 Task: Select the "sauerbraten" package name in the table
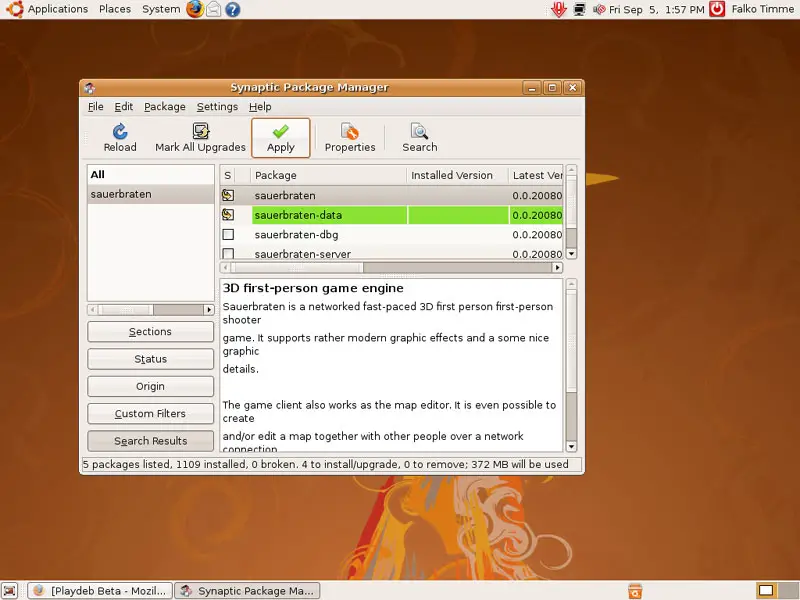coord(285,195)
